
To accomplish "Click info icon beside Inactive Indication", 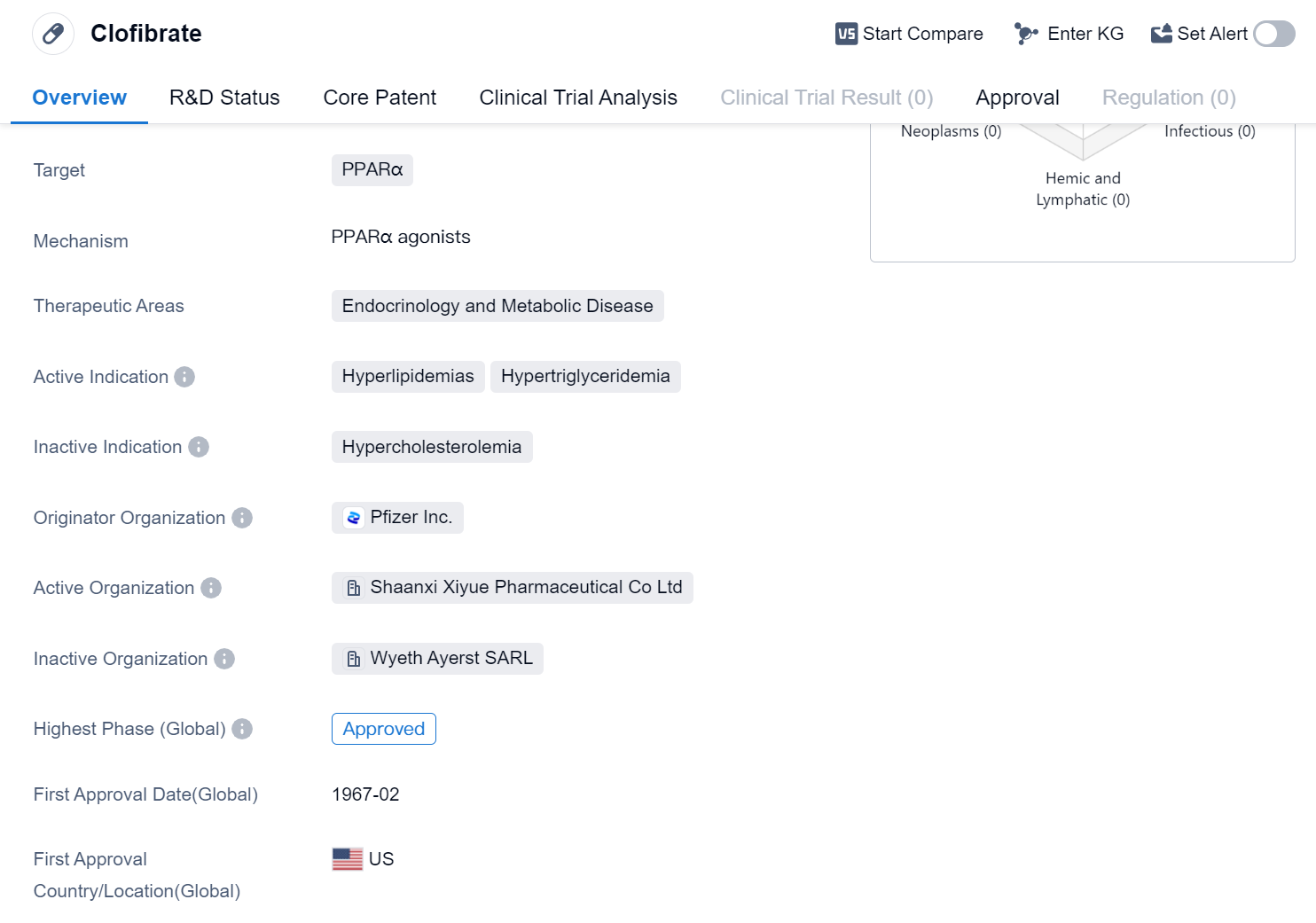I will click(199, 447).
